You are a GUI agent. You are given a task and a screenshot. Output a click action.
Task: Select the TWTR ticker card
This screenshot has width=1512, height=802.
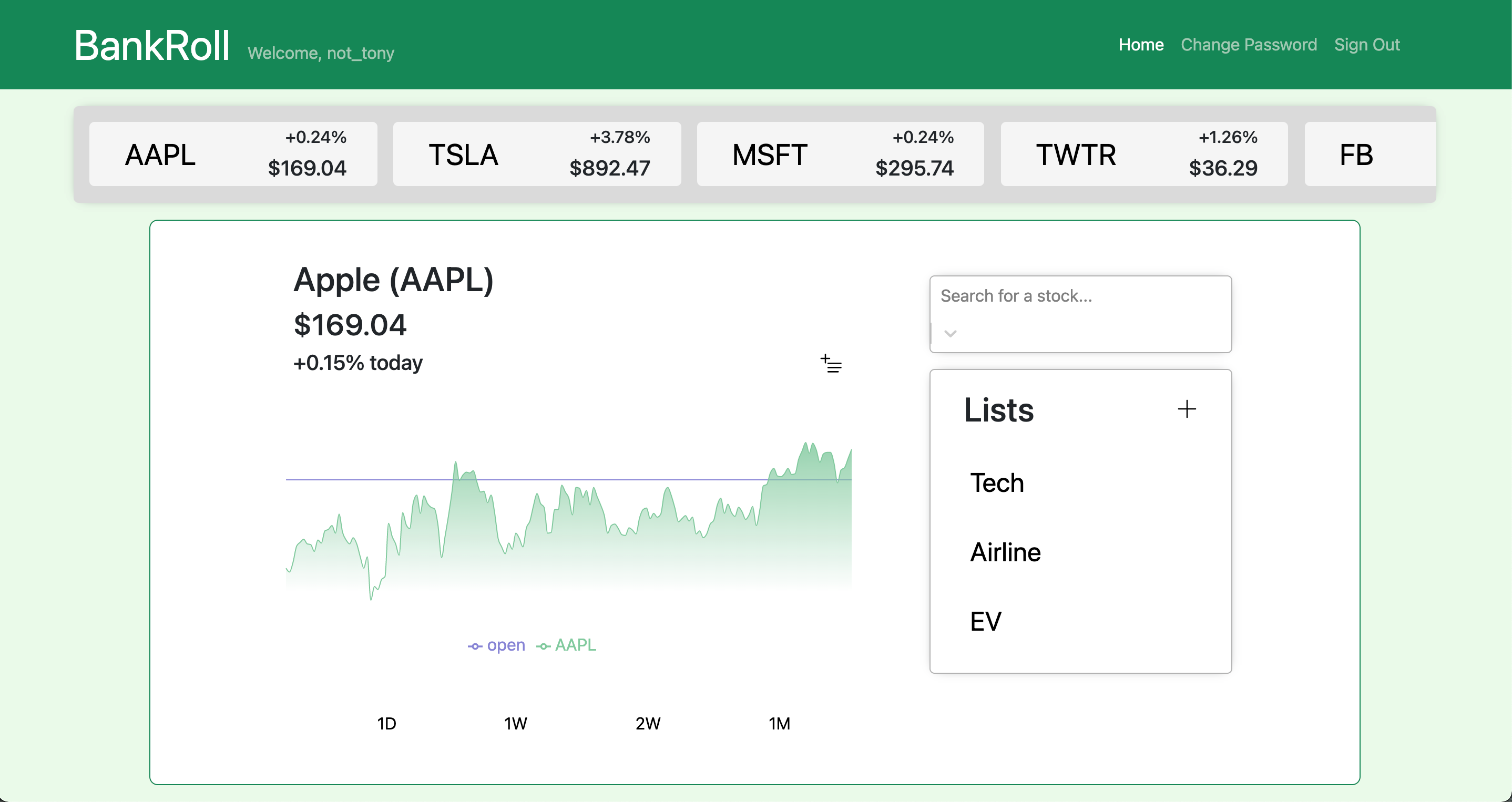click(1144, 155)
